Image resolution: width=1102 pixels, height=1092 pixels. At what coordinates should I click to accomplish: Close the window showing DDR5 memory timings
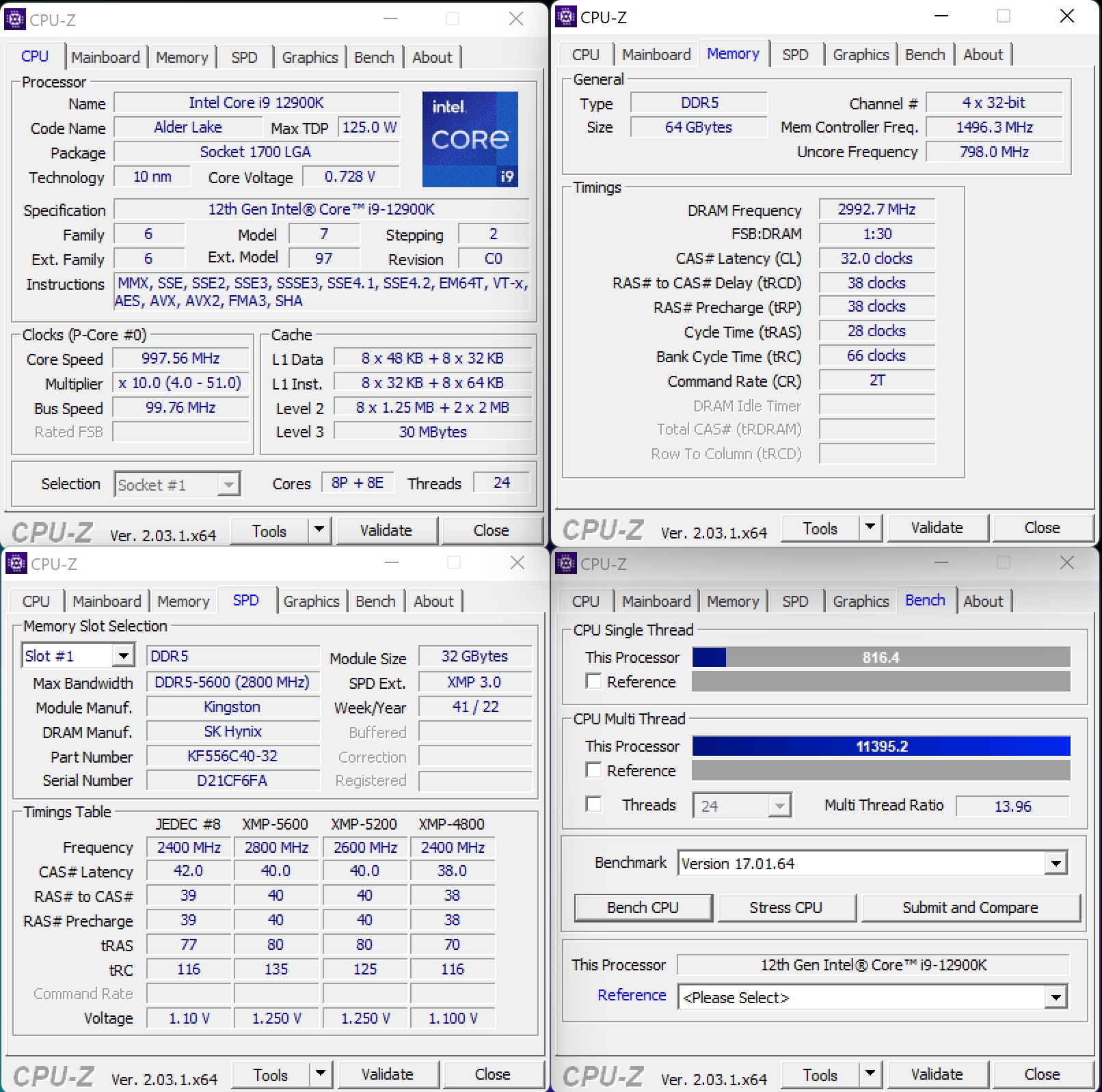pyautogui.click(x=1066, y=16)
